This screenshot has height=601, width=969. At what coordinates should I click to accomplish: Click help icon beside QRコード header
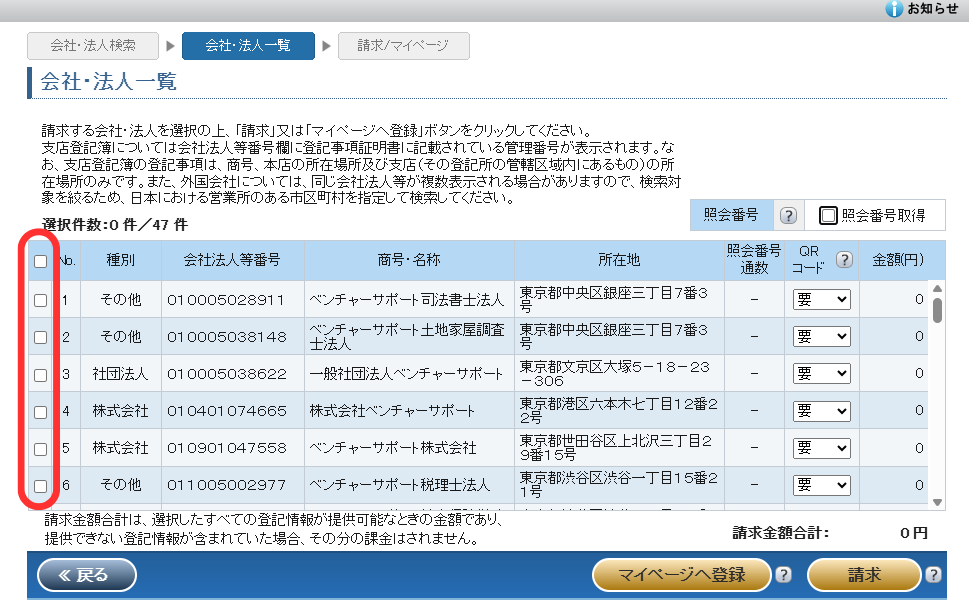point(844,260)
